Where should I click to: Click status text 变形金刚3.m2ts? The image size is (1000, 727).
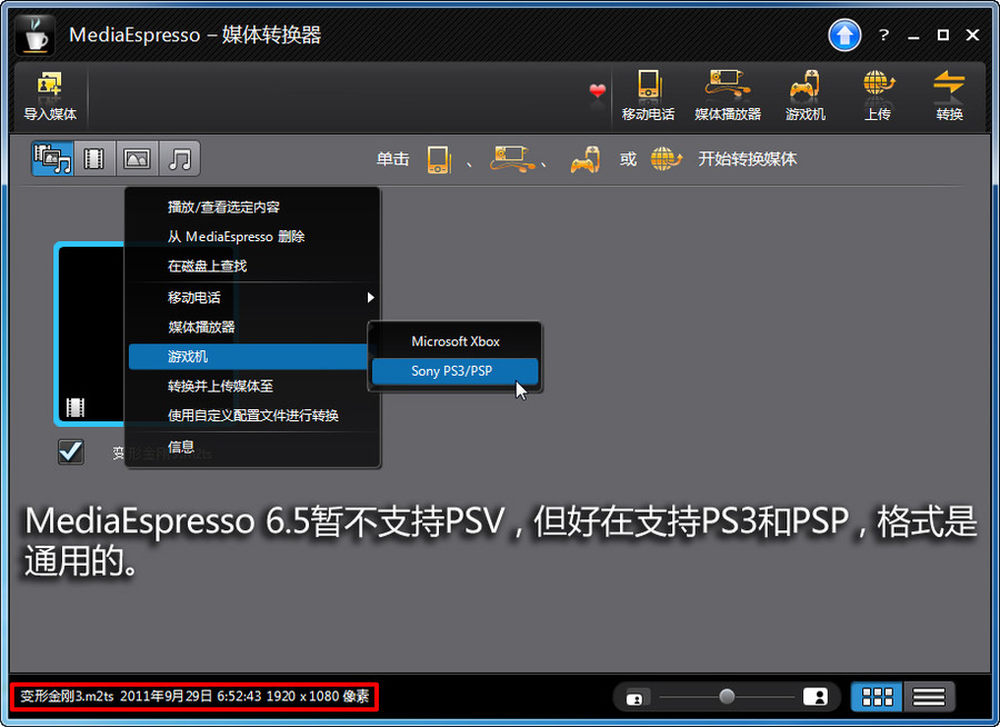click(67, 696)
